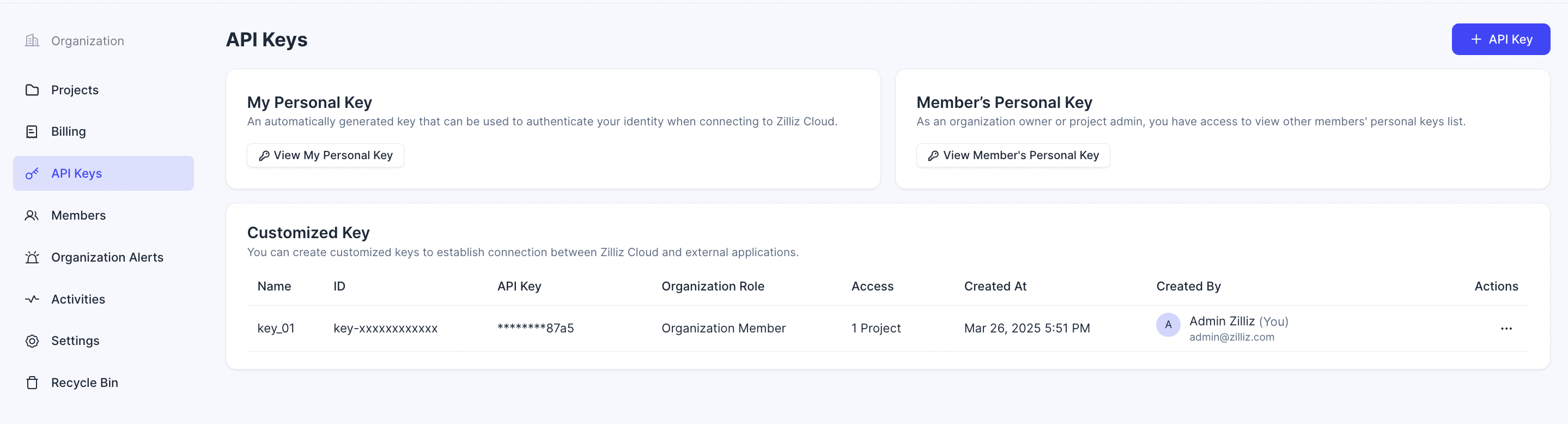Click the Activities pulse icon
This screenshot has height=424, width=1568.
pyautogui.click(x=32, y=299)
